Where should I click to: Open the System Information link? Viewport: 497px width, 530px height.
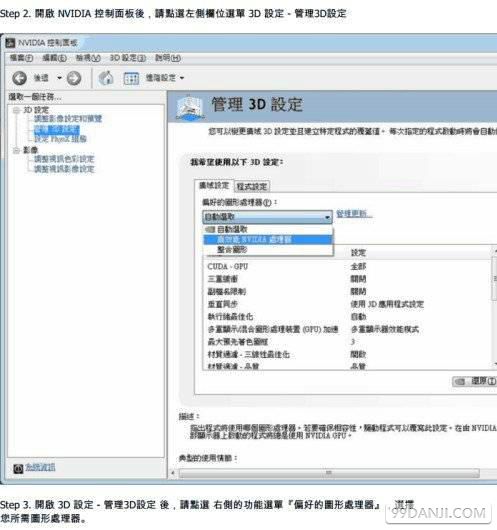40,467
